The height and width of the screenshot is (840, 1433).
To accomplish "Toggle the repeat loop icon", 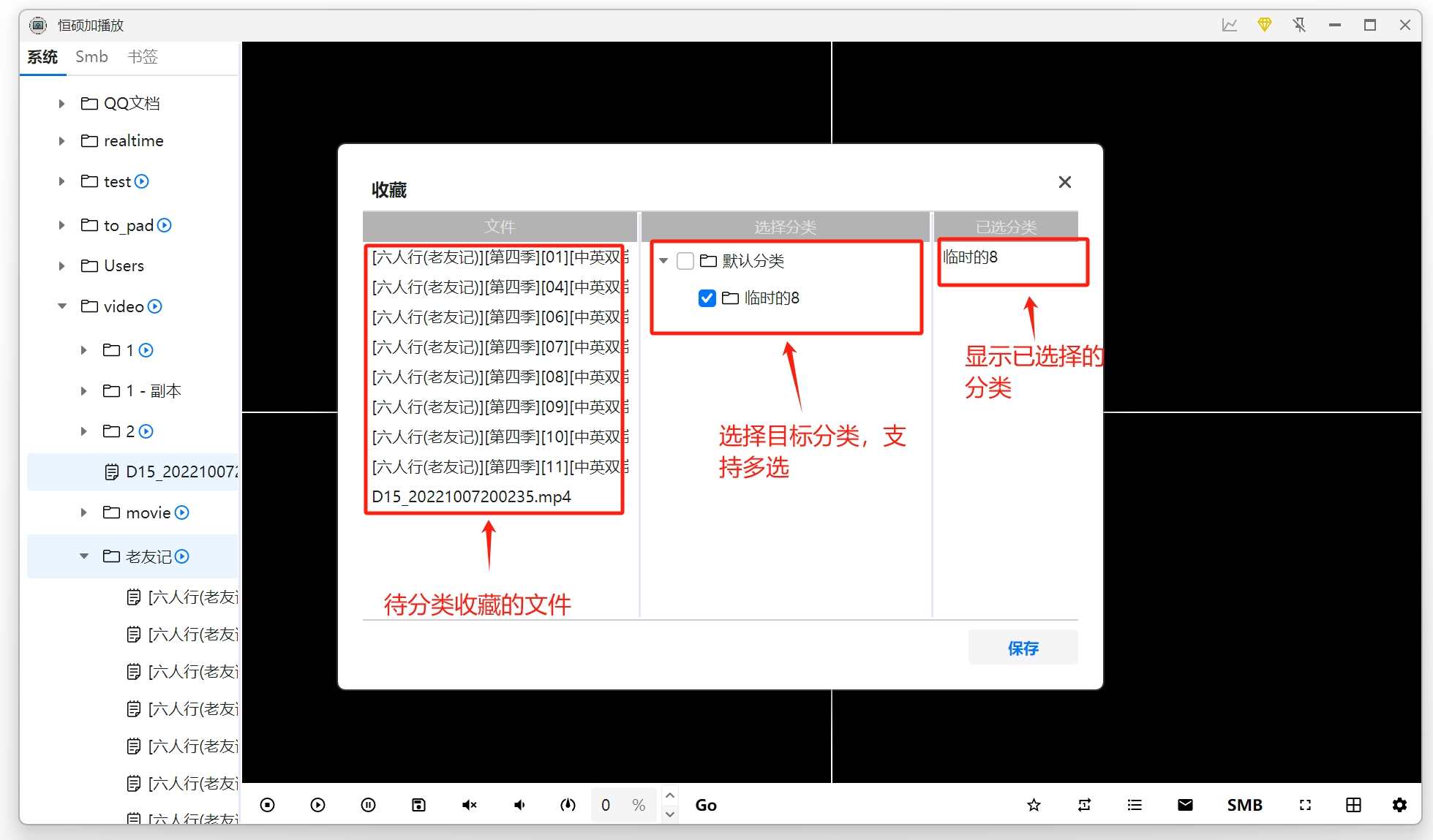I will pyautogui.click(x=1084, y=805).
